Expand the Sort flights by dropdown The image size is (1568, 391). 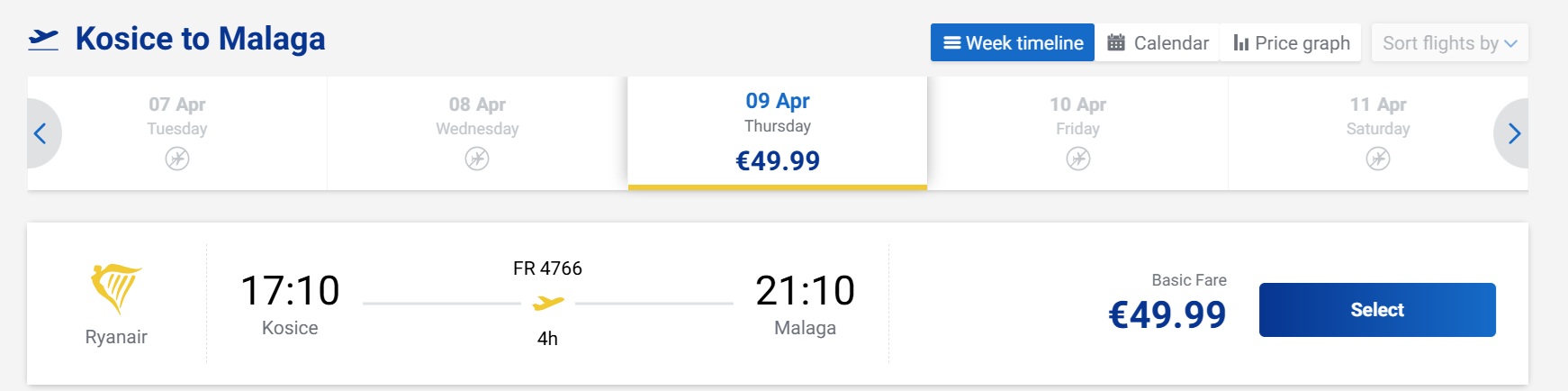tap(1449, 42)
